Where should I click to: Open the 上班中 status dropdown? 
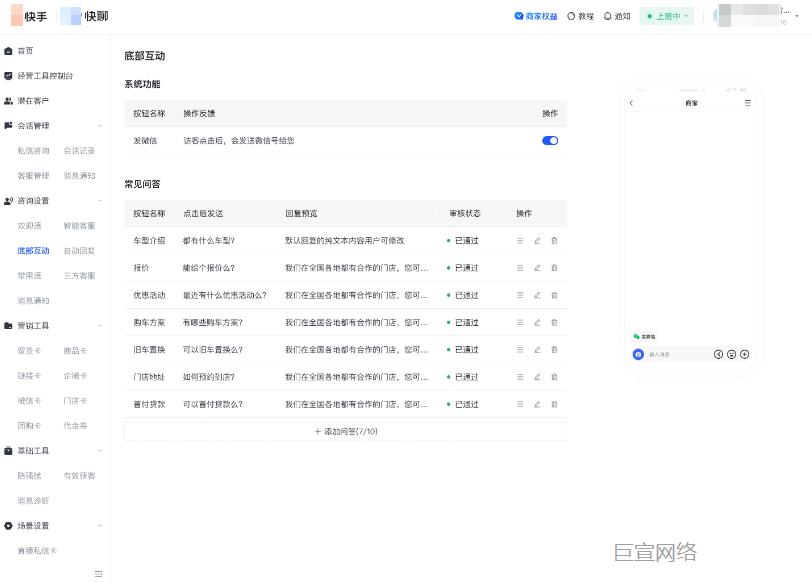pos(666,17)
